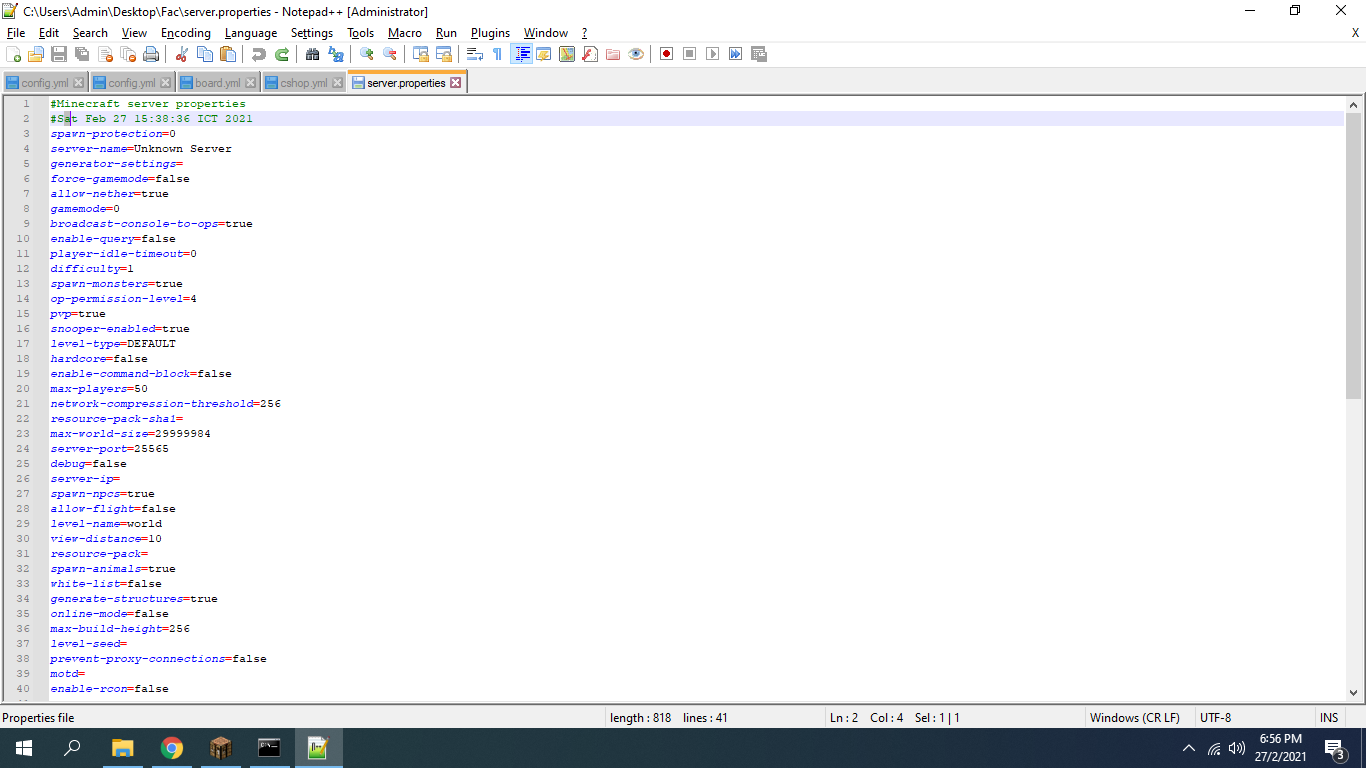Close the server.properties tab
This screenshot has height=768, width=1366.
pyautogui.click(x=456, y=83)
